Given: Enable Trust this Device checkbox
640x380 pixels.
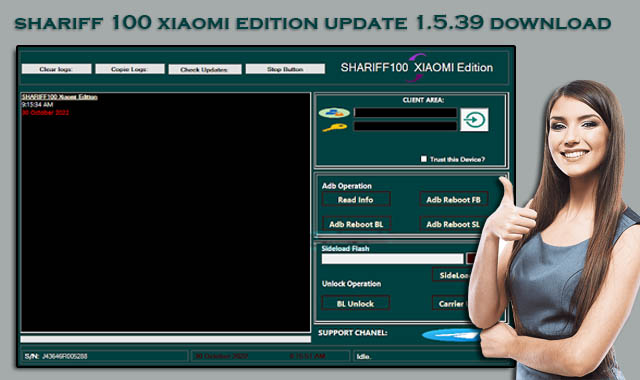Looking at the screenshot, I should coord(424,159).
